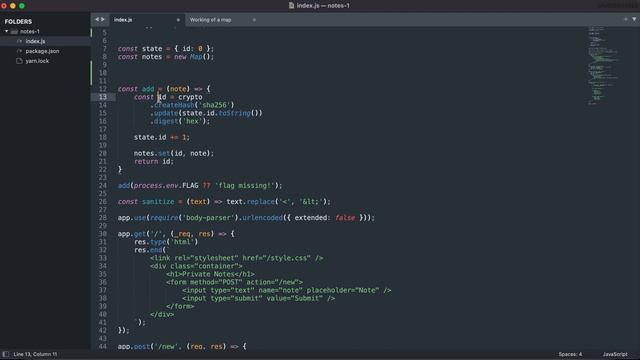The height and width of the screenshot is (360, 640).
Task: Click line number 13 in the gutter
Action: pyautogui.click(x=102, y=97)
